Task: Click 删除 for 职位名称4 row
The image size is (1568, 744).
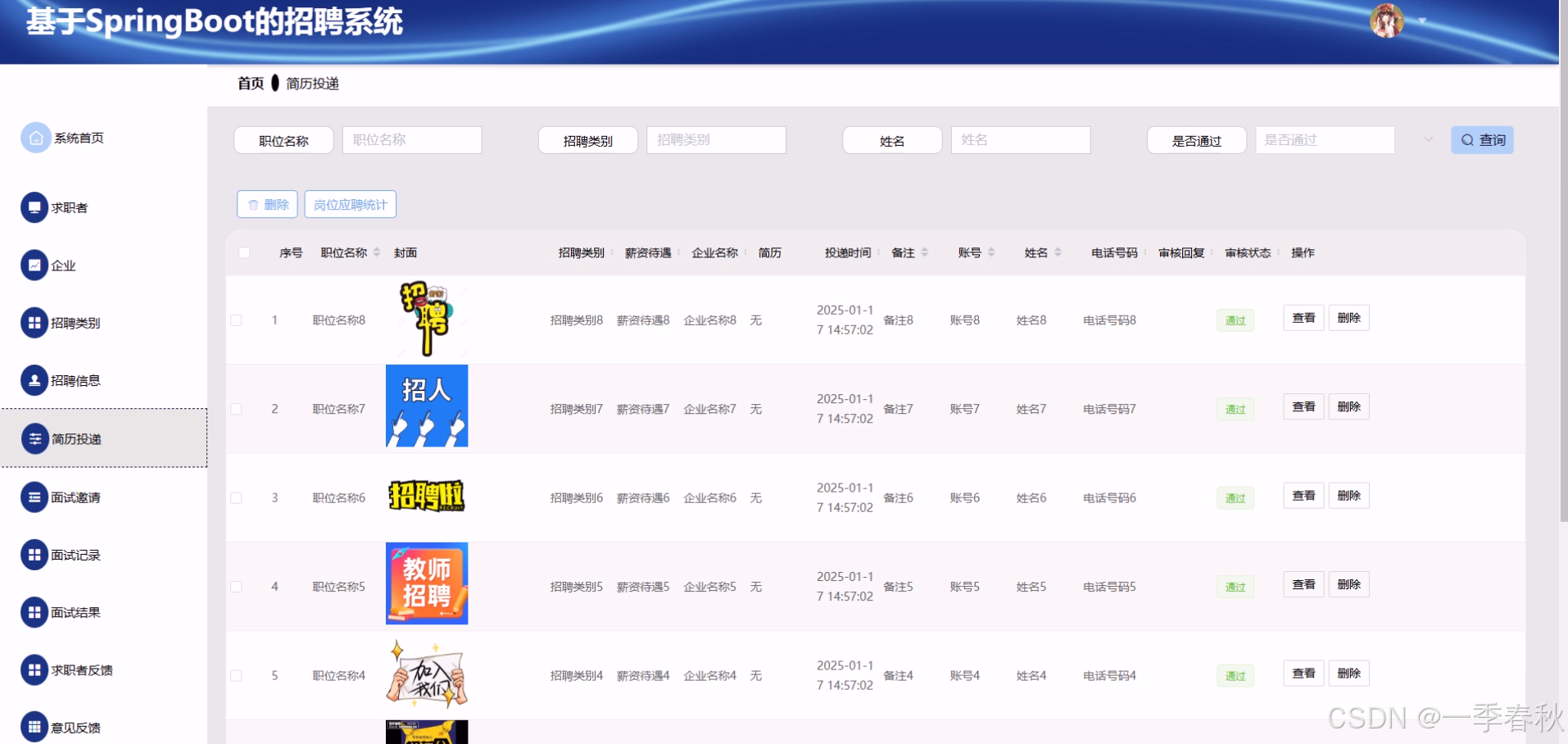Action: tap(1348, 674)
